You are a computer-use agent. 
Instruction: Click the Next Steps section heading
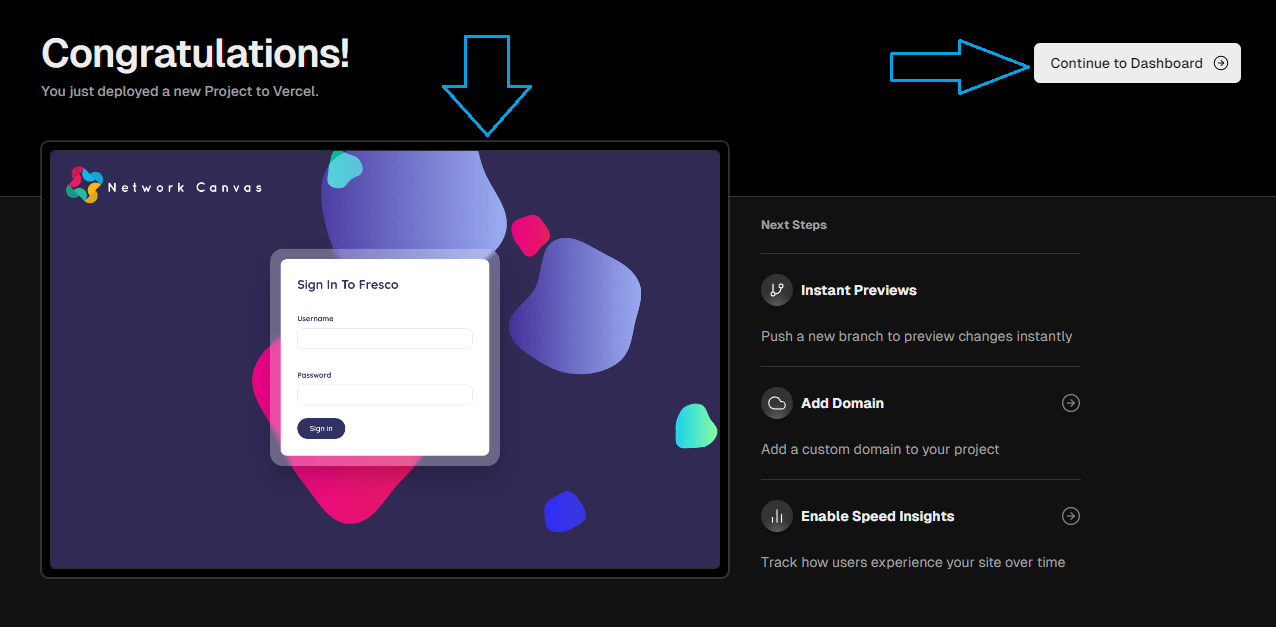(x=793, y=225)
